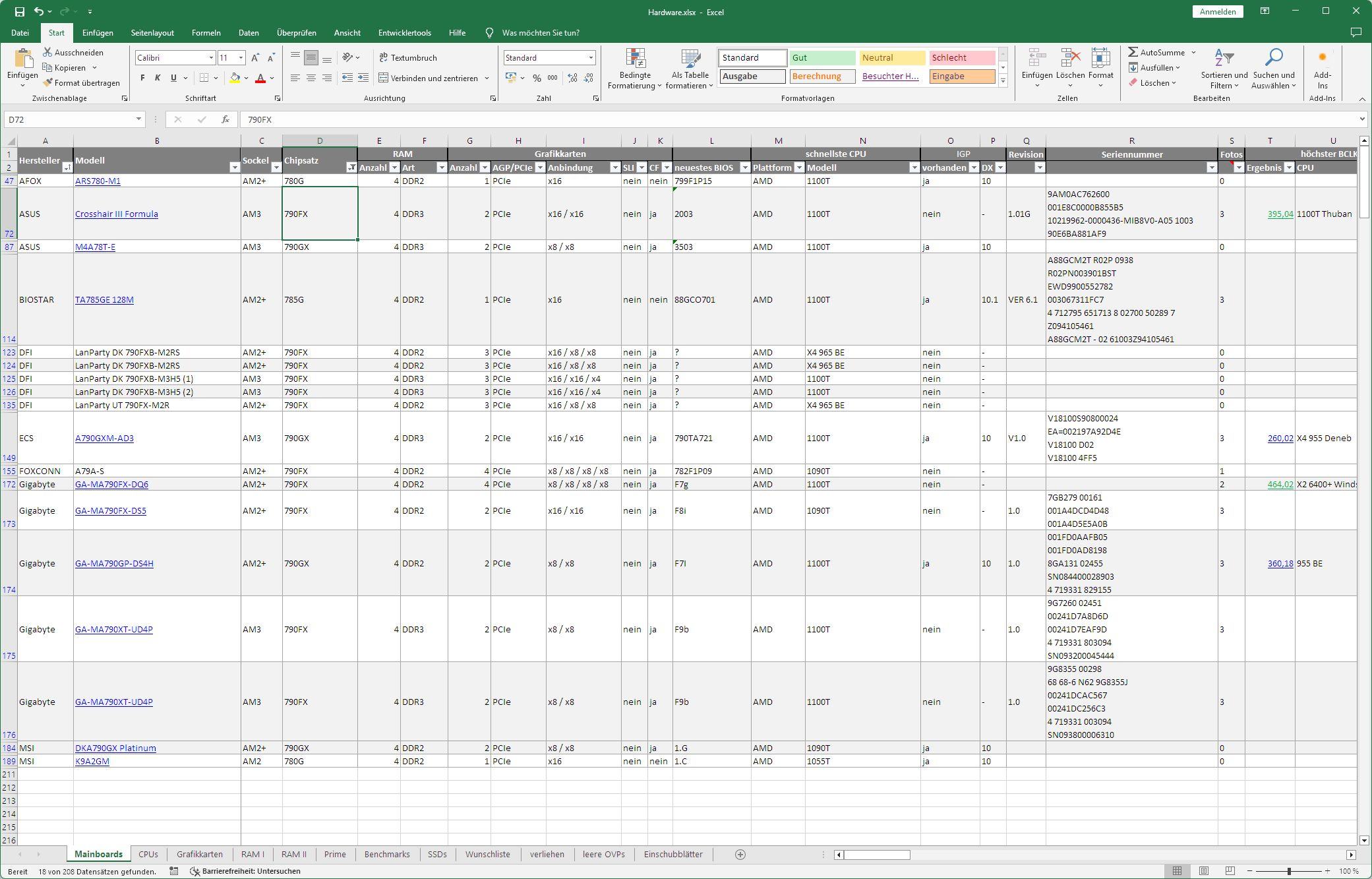
Task: Open Als Tabelle formatieren icon
Action: tap(690, 59)
